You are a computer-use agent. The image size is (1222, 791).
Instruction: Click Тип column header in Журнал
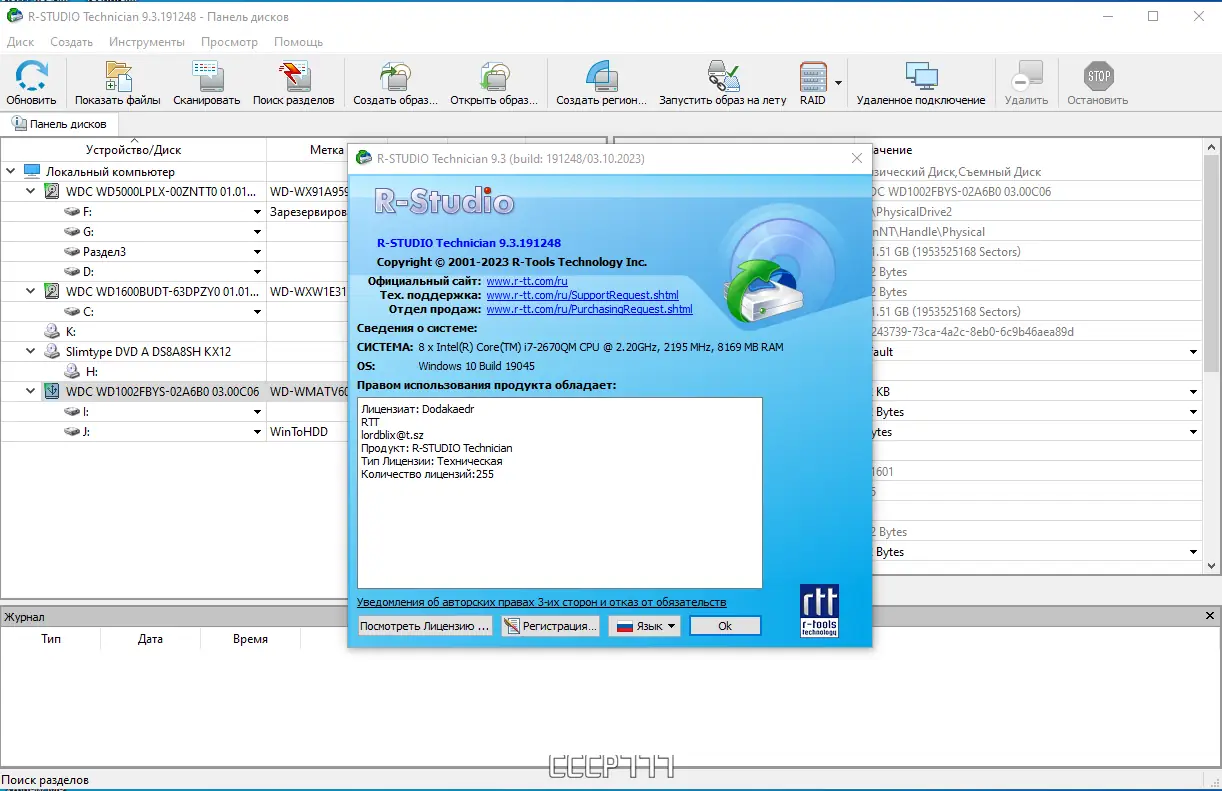click(x=51, y=639)
